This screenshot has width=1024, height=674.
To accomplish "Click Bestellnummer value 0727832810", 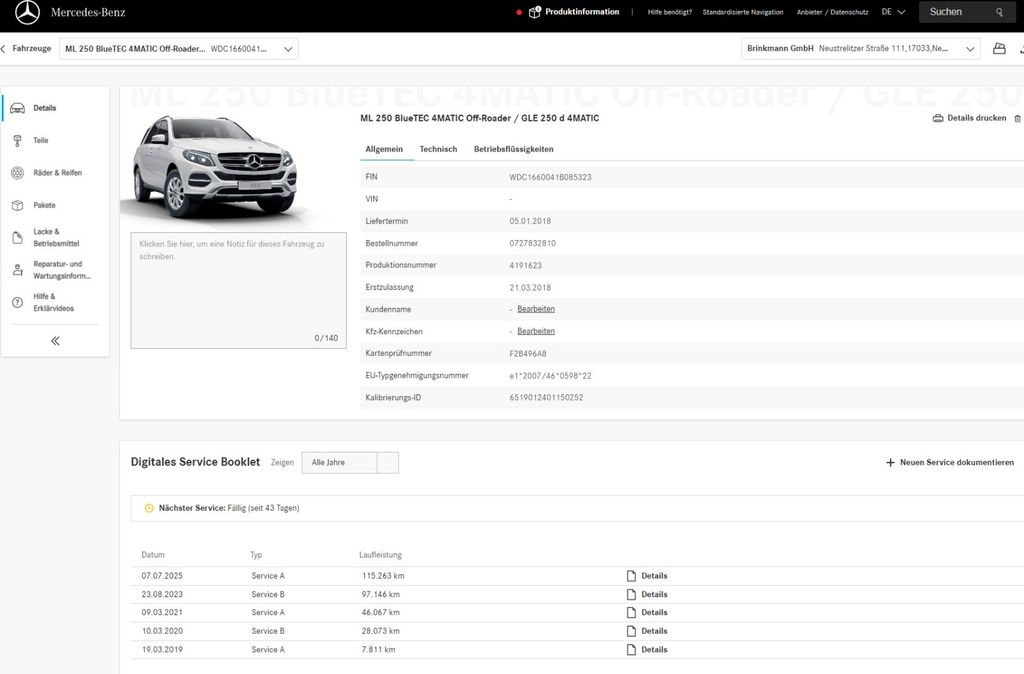I will pos(532,243).
